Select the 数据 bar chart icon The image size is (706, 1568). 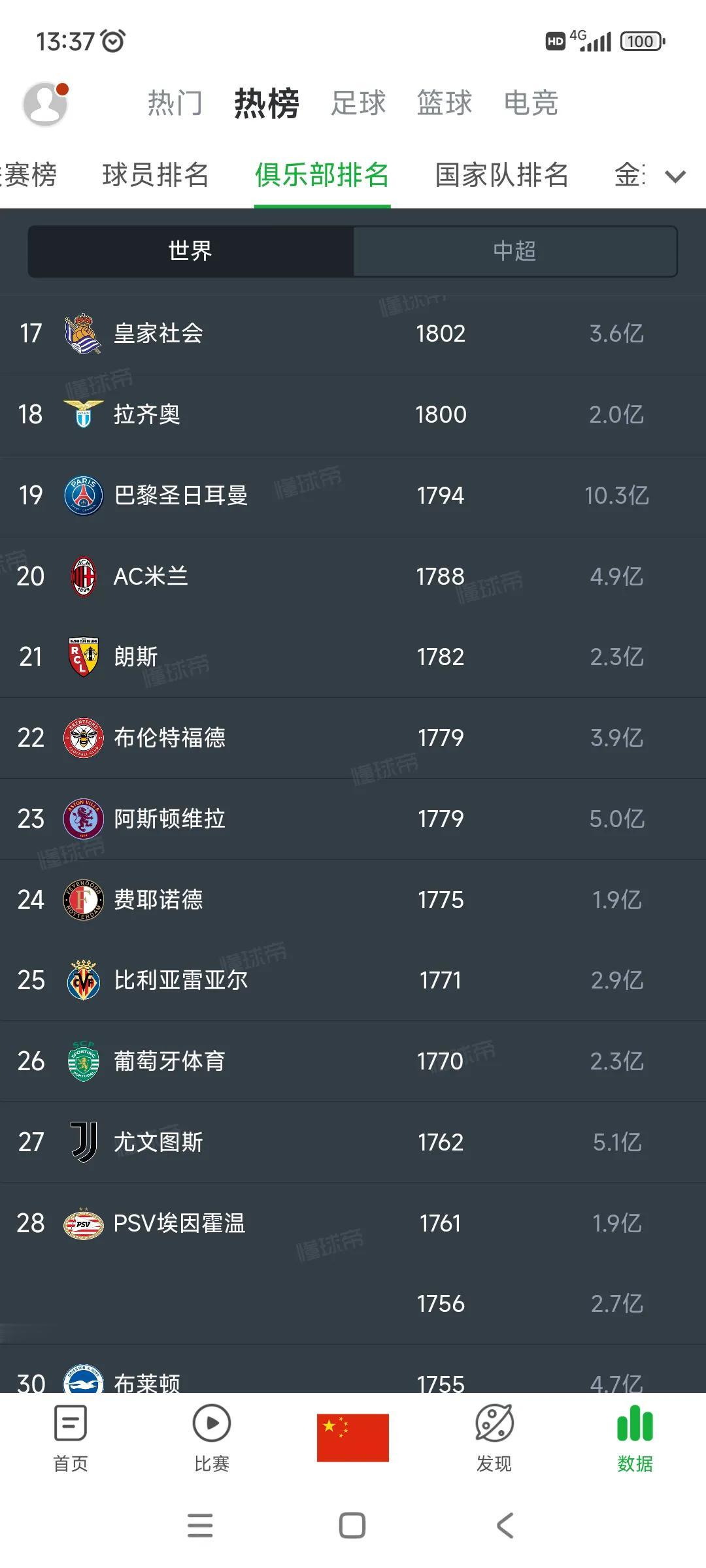point(635,1423)
